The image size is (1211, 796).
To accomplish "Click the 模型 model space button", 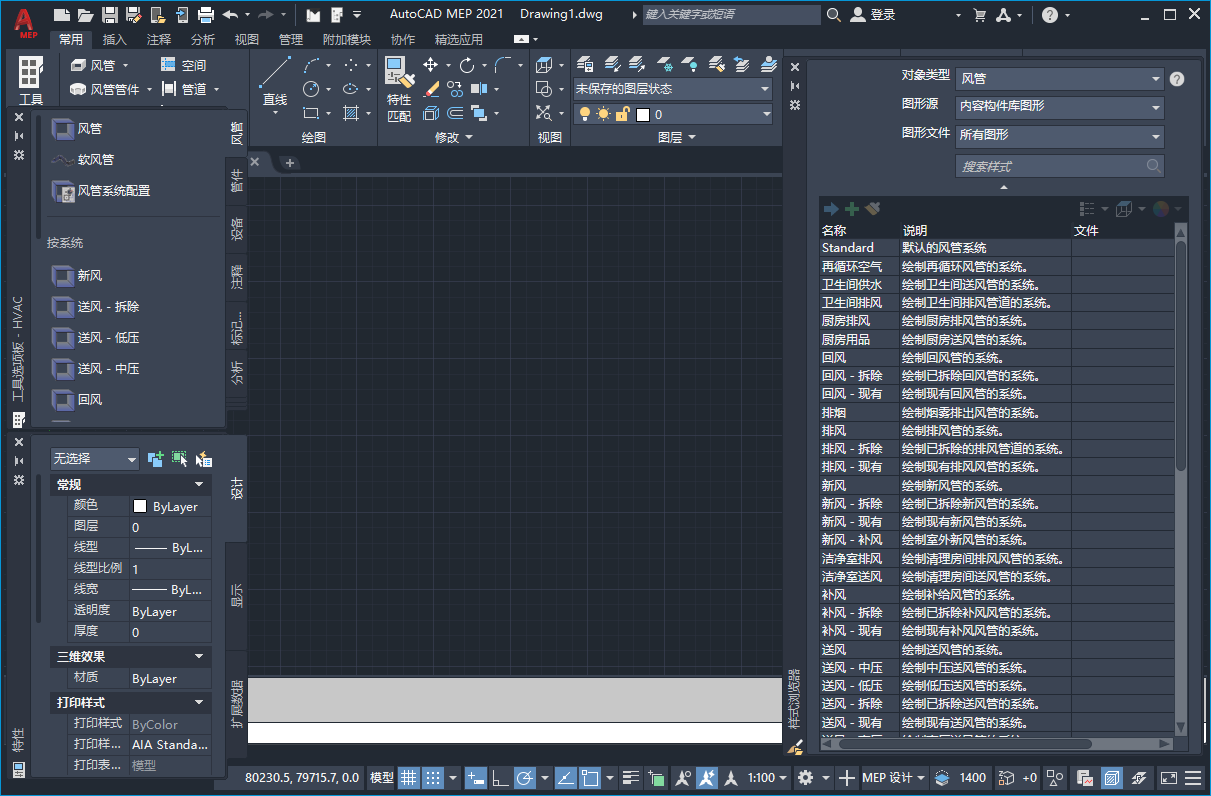I will (382, 777).
